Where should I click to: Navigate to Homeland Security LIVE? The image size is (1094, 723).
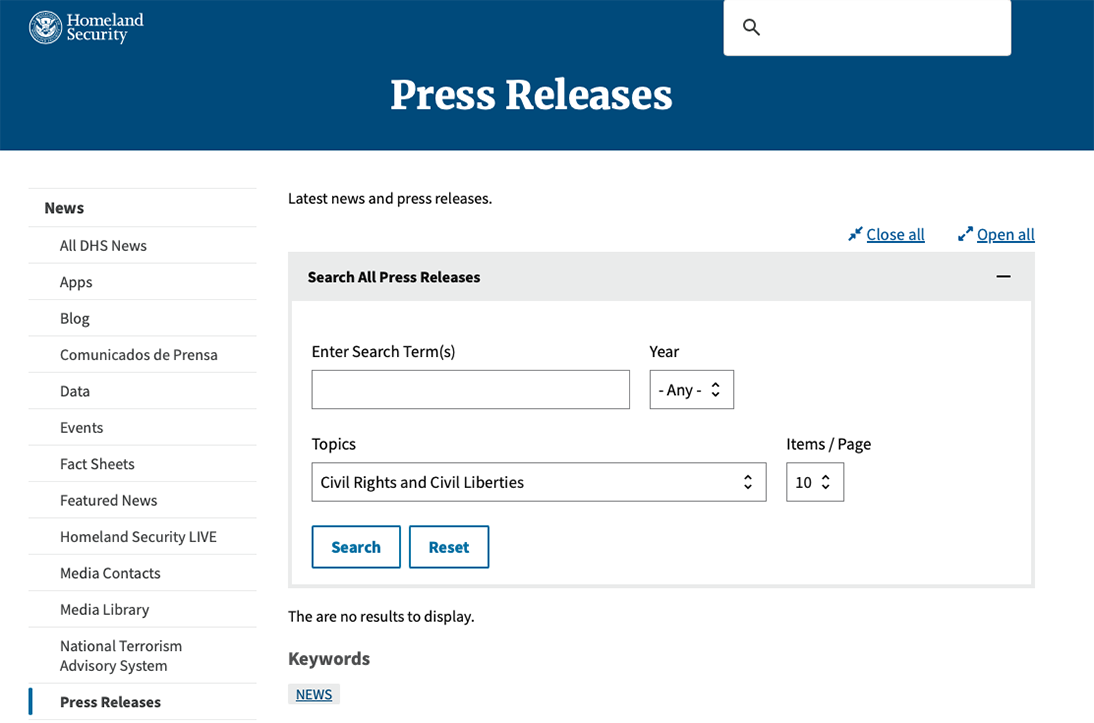coord(138,537)
